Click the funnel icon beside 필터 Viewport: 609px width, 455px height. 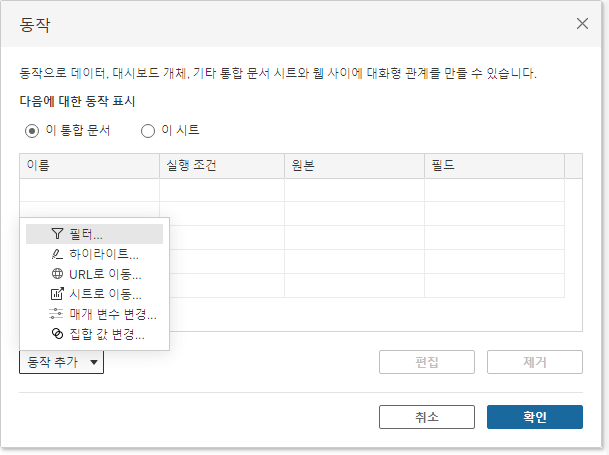coord(57,234)
